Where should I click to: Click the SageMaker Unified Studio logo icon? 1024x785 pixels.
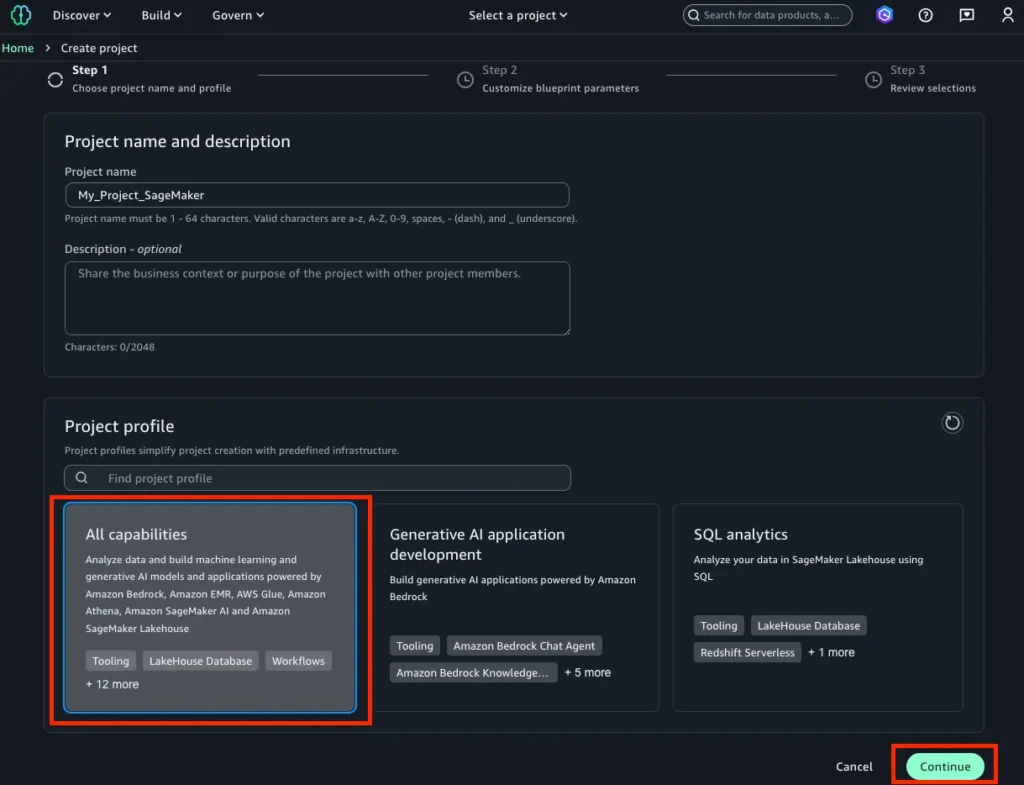pos(21,15)
